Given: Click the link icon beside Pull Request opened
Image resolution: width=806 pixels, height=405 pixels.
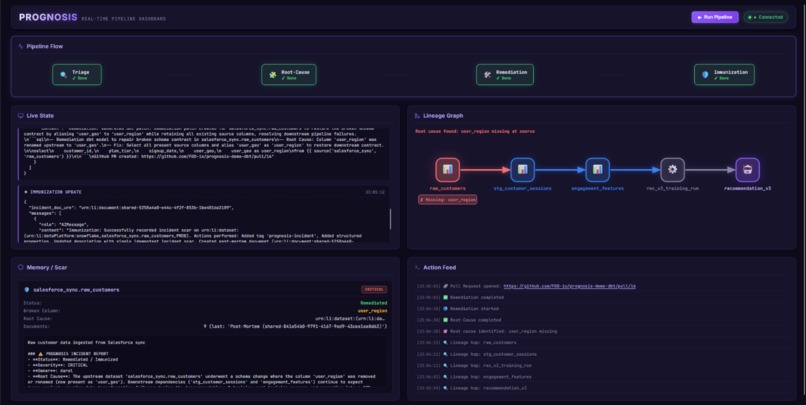Looking at the screenshot, I should 445,286.
